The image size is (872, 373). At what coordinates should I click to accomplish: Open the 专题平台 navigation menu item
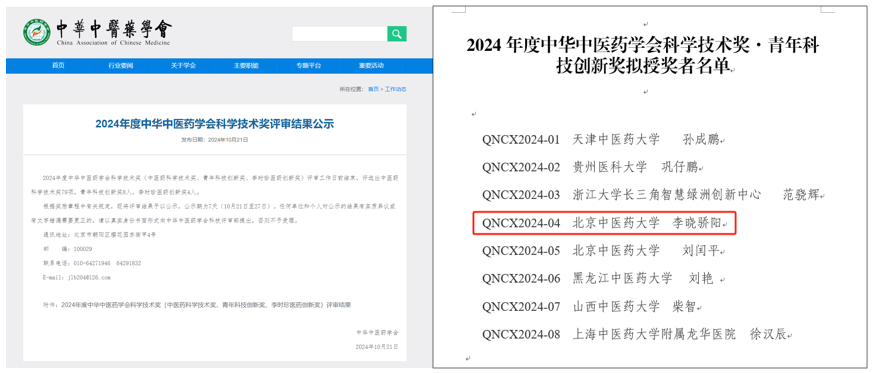tap(309, 66)
